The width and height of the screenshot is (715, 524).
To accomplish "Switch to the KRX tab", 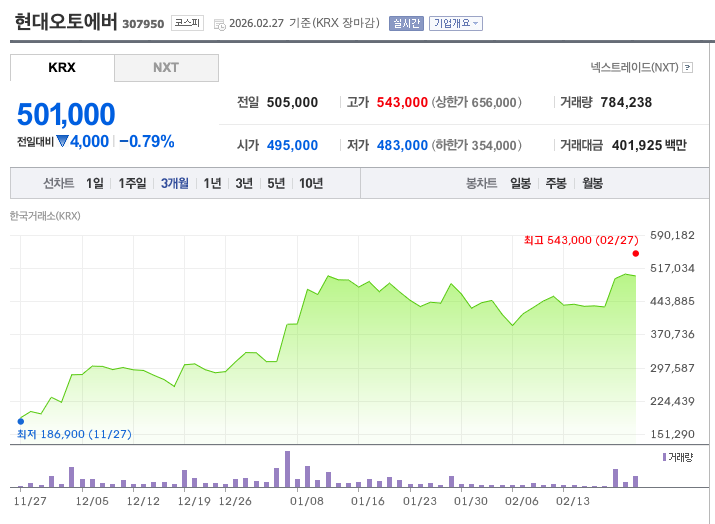I will coord(62,68).
